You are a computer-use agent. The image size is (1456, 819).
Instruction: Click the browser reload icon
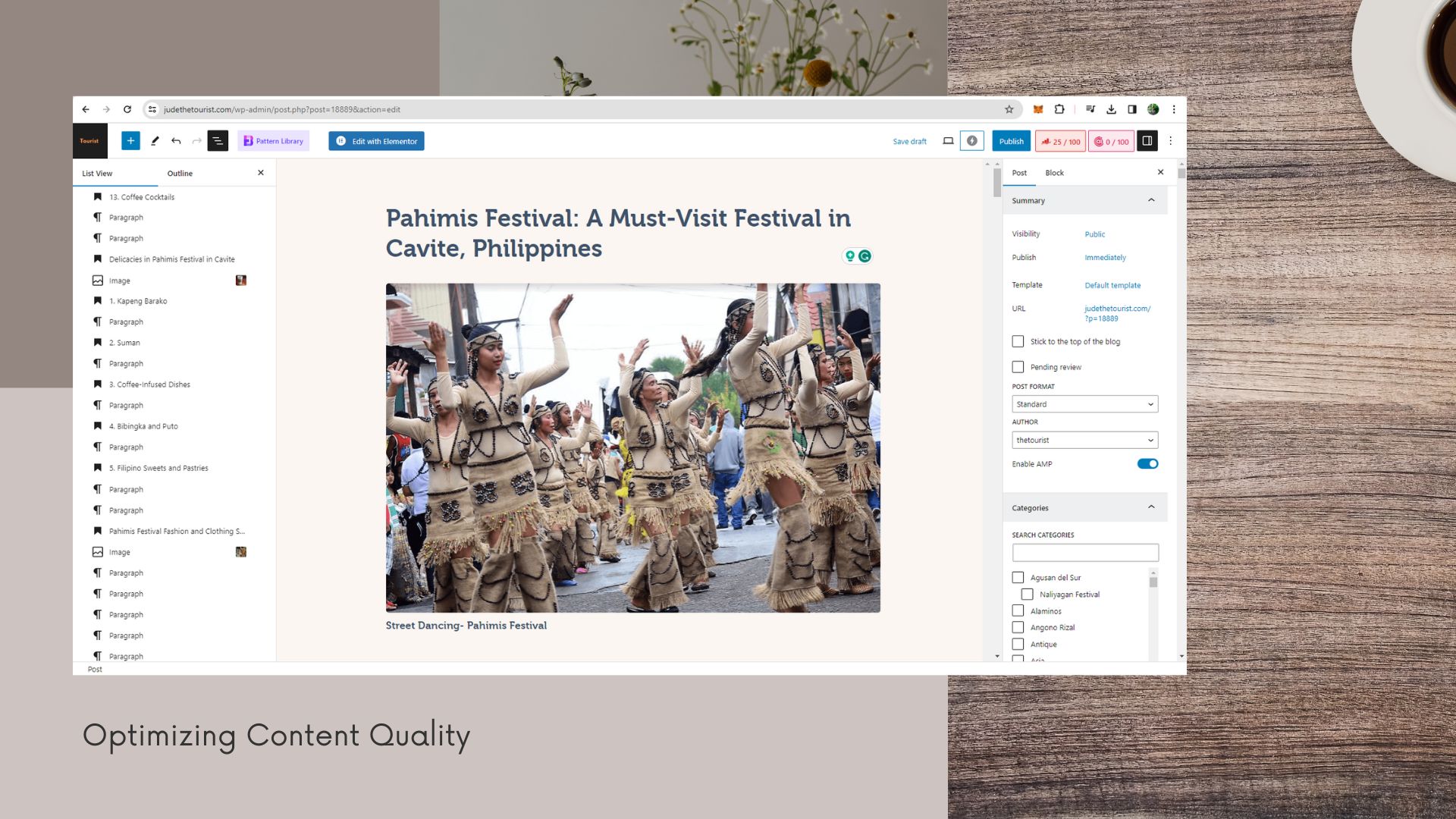pyautogui.click(x=127, y=109)
